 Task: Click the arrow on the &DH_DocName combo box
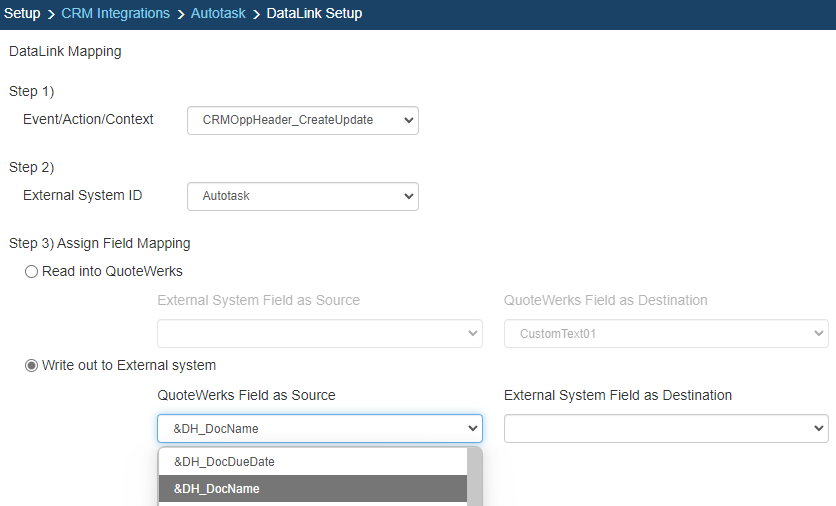point(472,429)
